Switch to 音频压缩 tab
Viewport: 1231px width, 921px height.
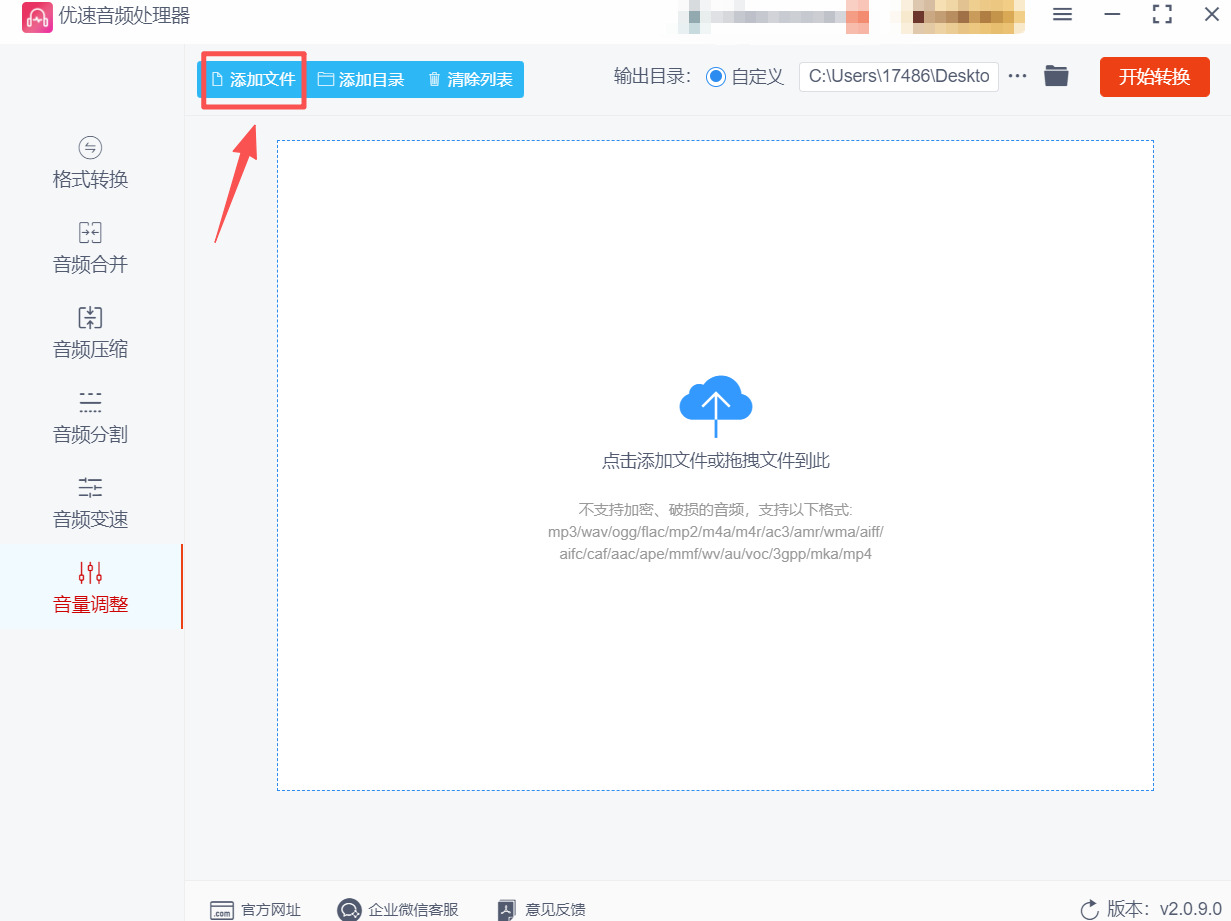tap(91, 334)
